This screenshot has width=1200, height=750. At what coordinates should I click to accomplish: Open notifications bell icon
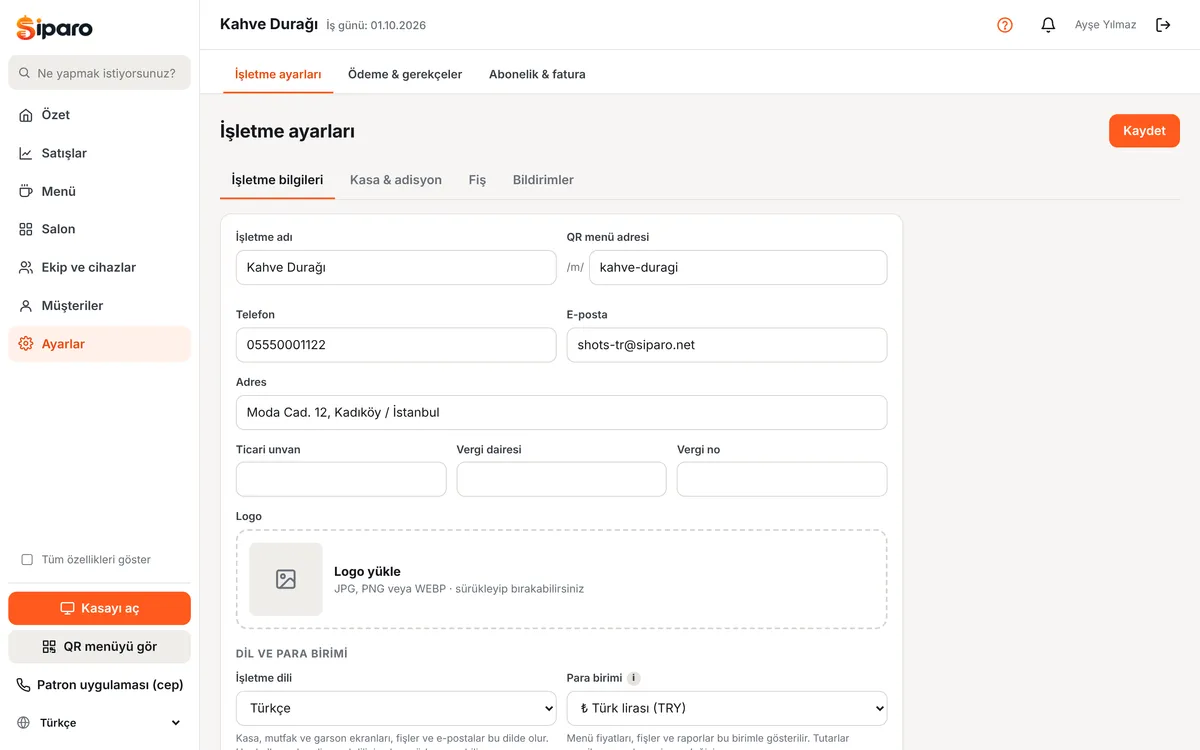pyautogui.click(x=1048, y=25)
